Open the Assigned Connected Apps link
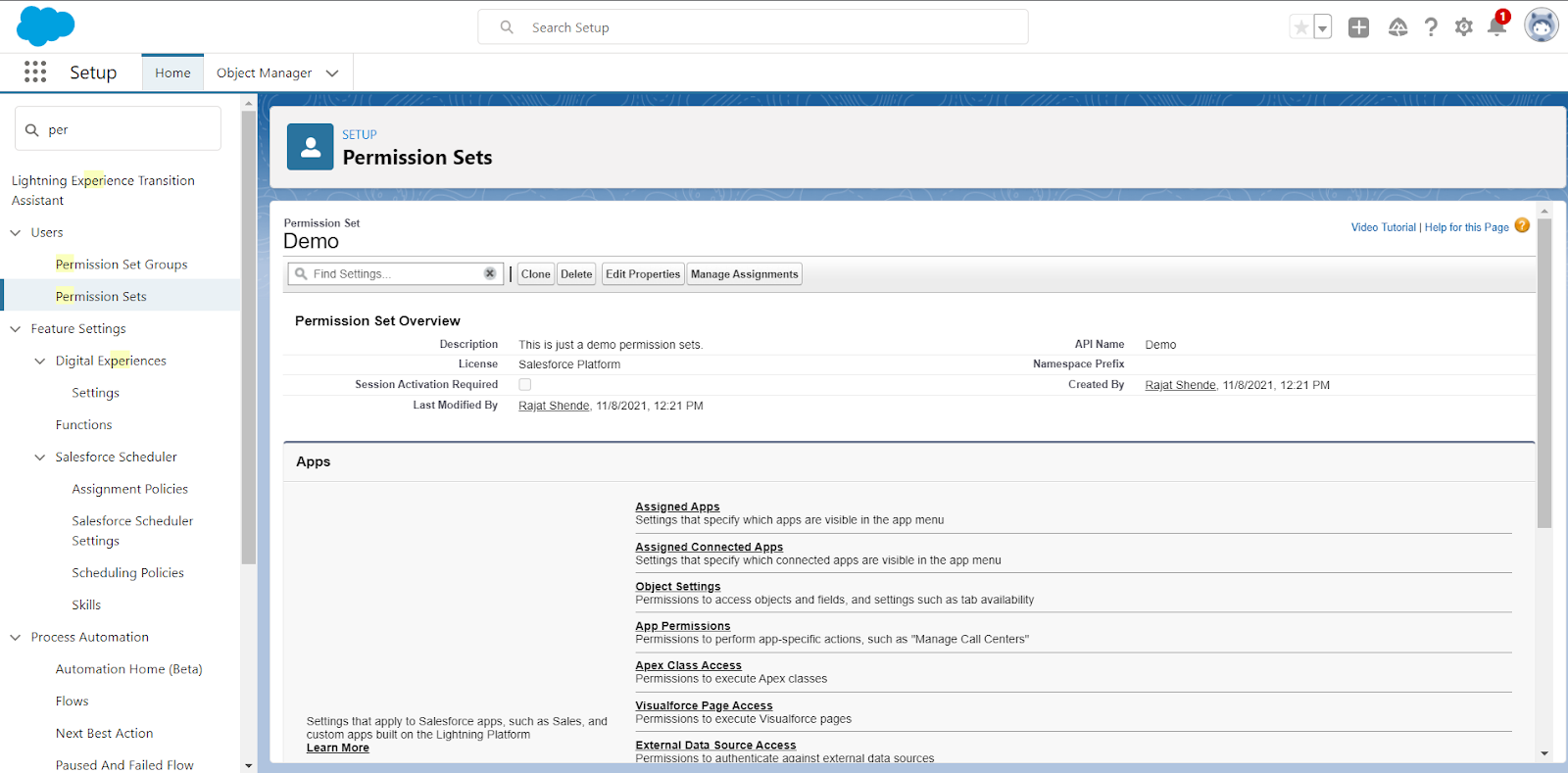 [x=709, y=547]
